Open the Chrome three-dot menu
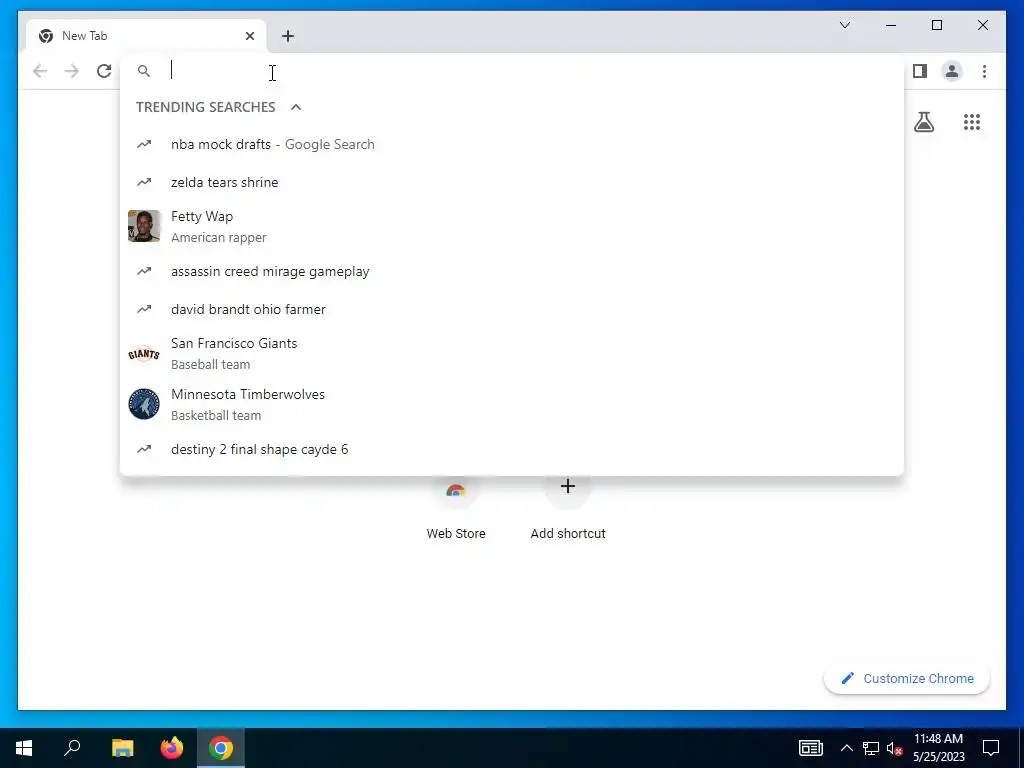The width and height of the screenshot is (1024, 768). [x=984, y=71]
